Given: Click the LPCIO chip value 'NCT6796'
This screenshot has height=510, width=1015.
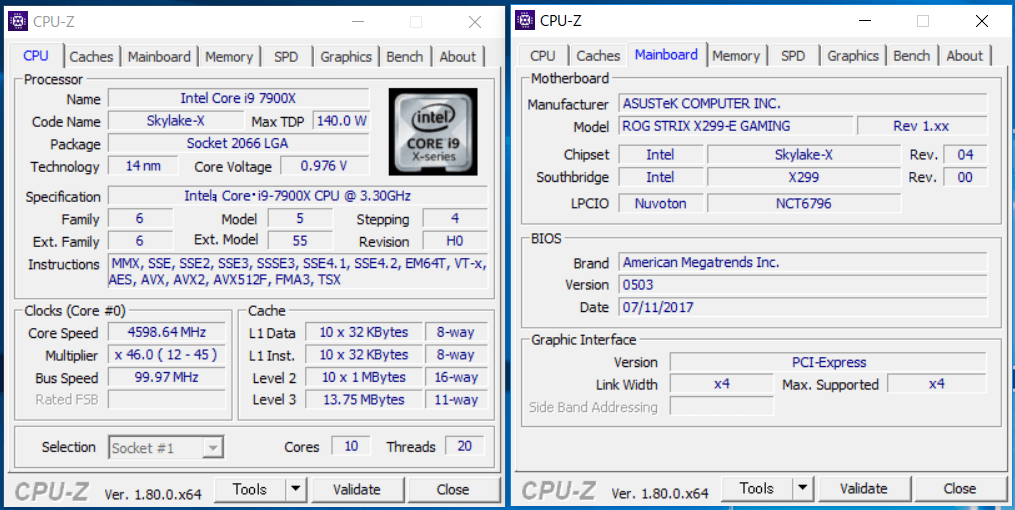Looking at the screenshot, I should coord(803,203).
